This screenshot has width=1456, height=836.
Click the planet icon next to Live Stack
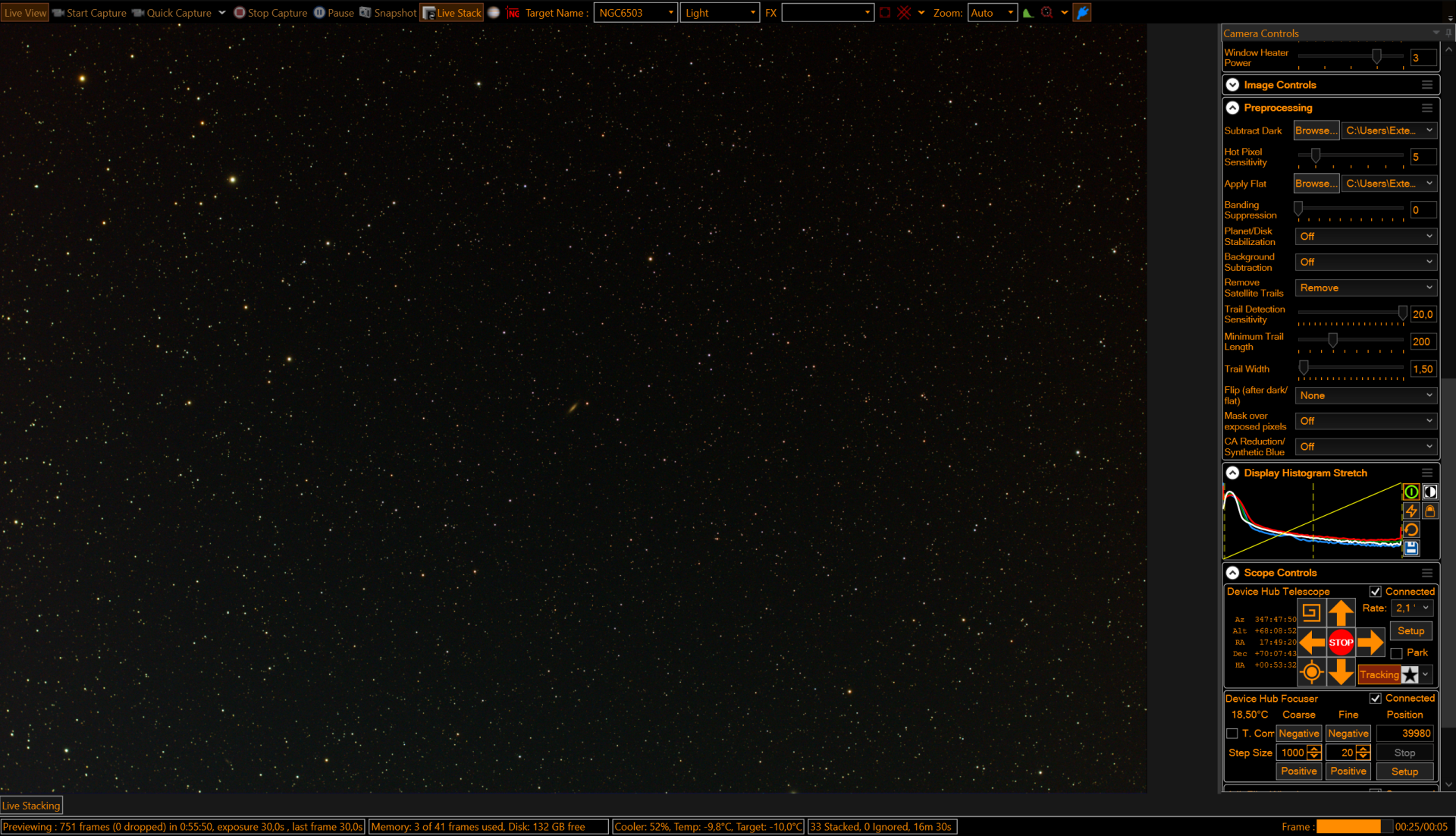point(494,13)
